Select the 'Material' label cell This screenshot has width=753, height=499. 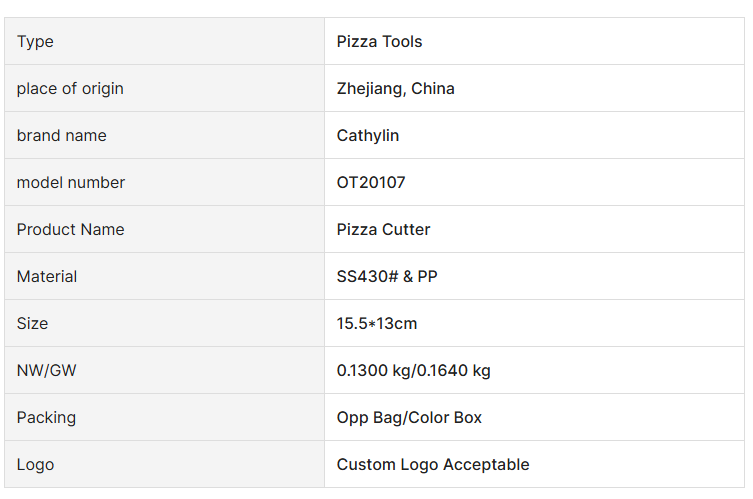[x=47, y=277]
